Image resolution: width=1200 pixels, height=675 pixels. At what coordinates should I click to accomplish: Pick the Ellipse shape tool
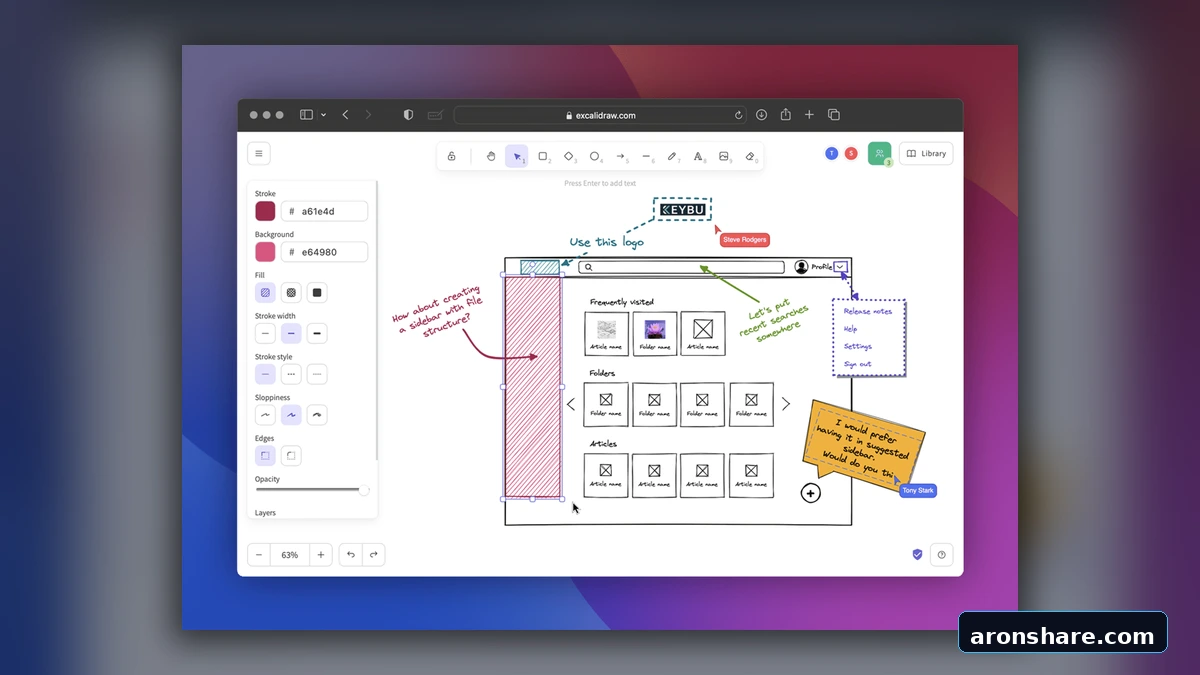(595, 156)
